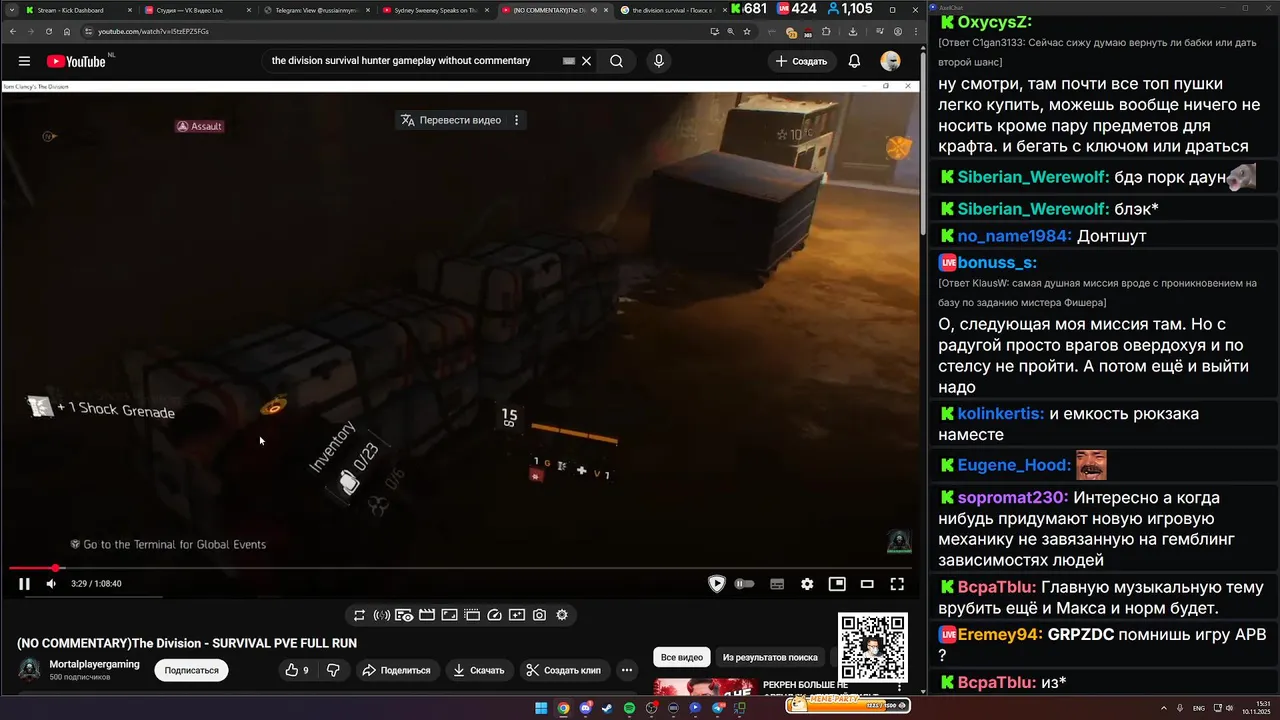1280x720 pixels.
Task: Seek on the video progress bar
Action: [460, 568]
